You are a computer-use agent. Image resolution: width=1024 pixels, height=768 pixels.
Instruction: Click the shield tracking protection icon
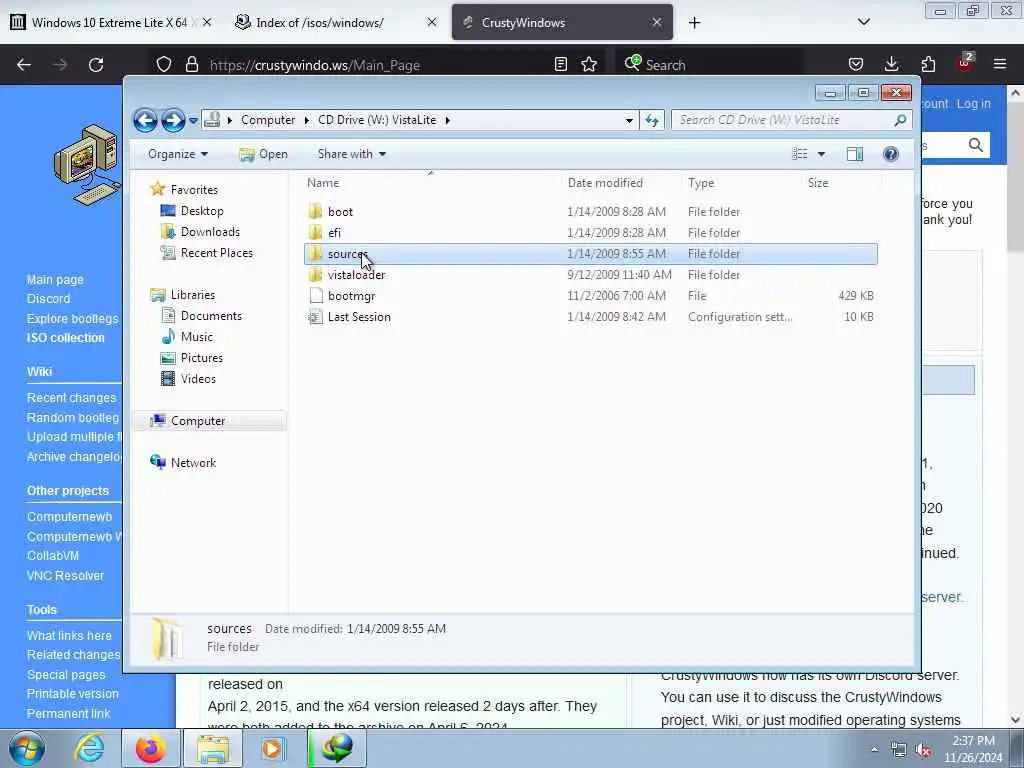(x=164, y=65)
